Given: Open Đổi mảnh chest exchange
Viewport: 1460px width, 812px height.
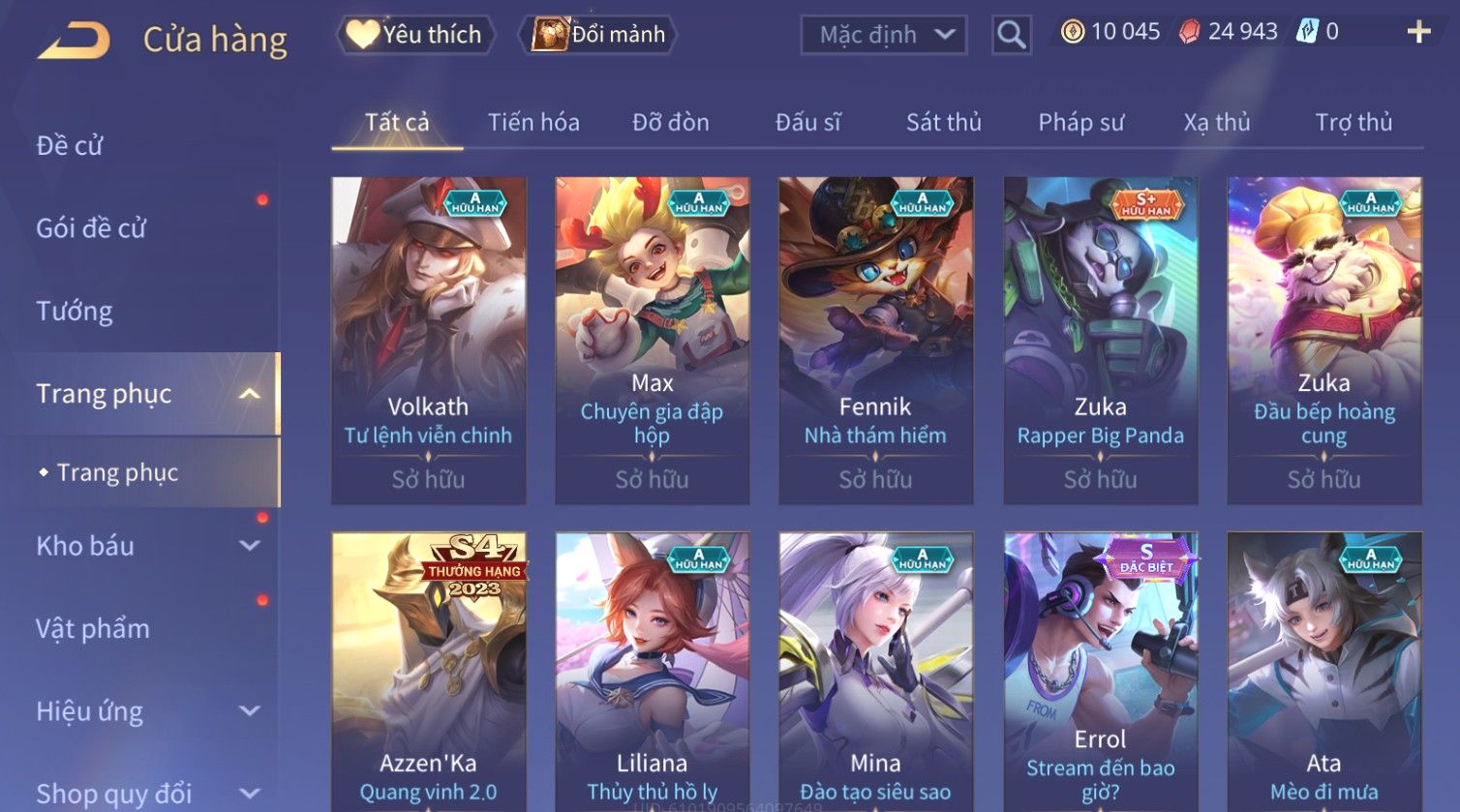Looking at the screenshot, I should click(597, 35).
